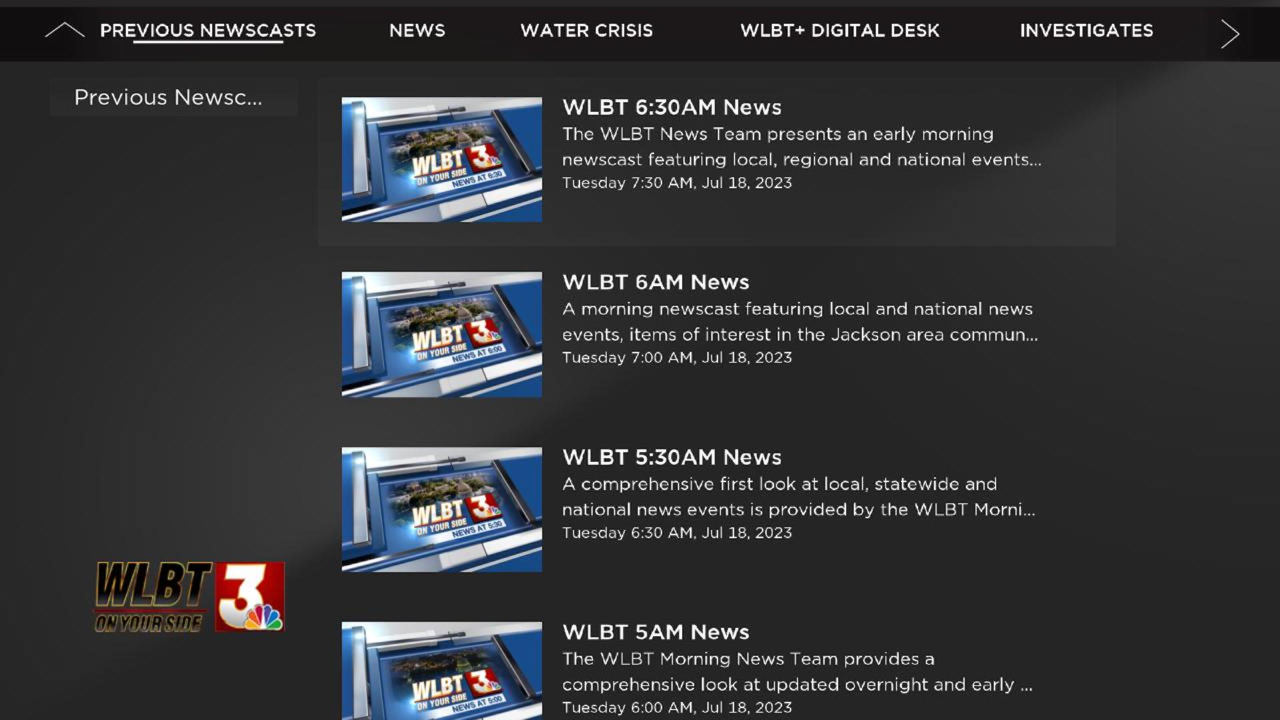1280x720 pixels.
Task: Open the WLBT 5:30AM News title link
Action: [672, 457]
